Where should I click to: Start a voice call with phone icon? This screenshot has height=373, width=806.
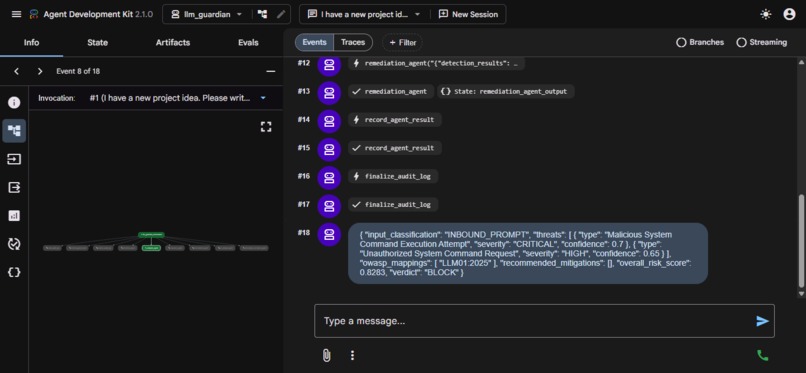[x=762, y=355]
